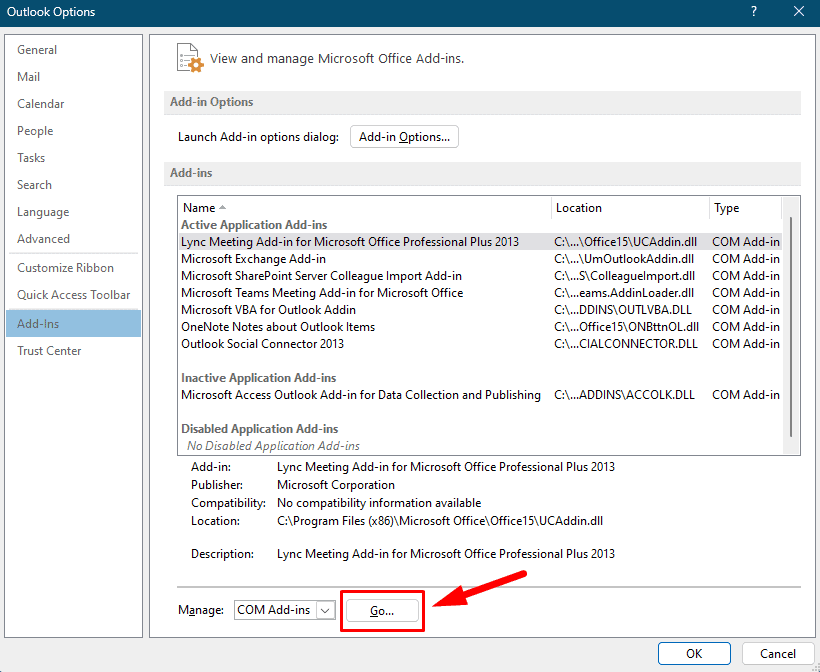Switch to the Trust Center section

(47, 350)
